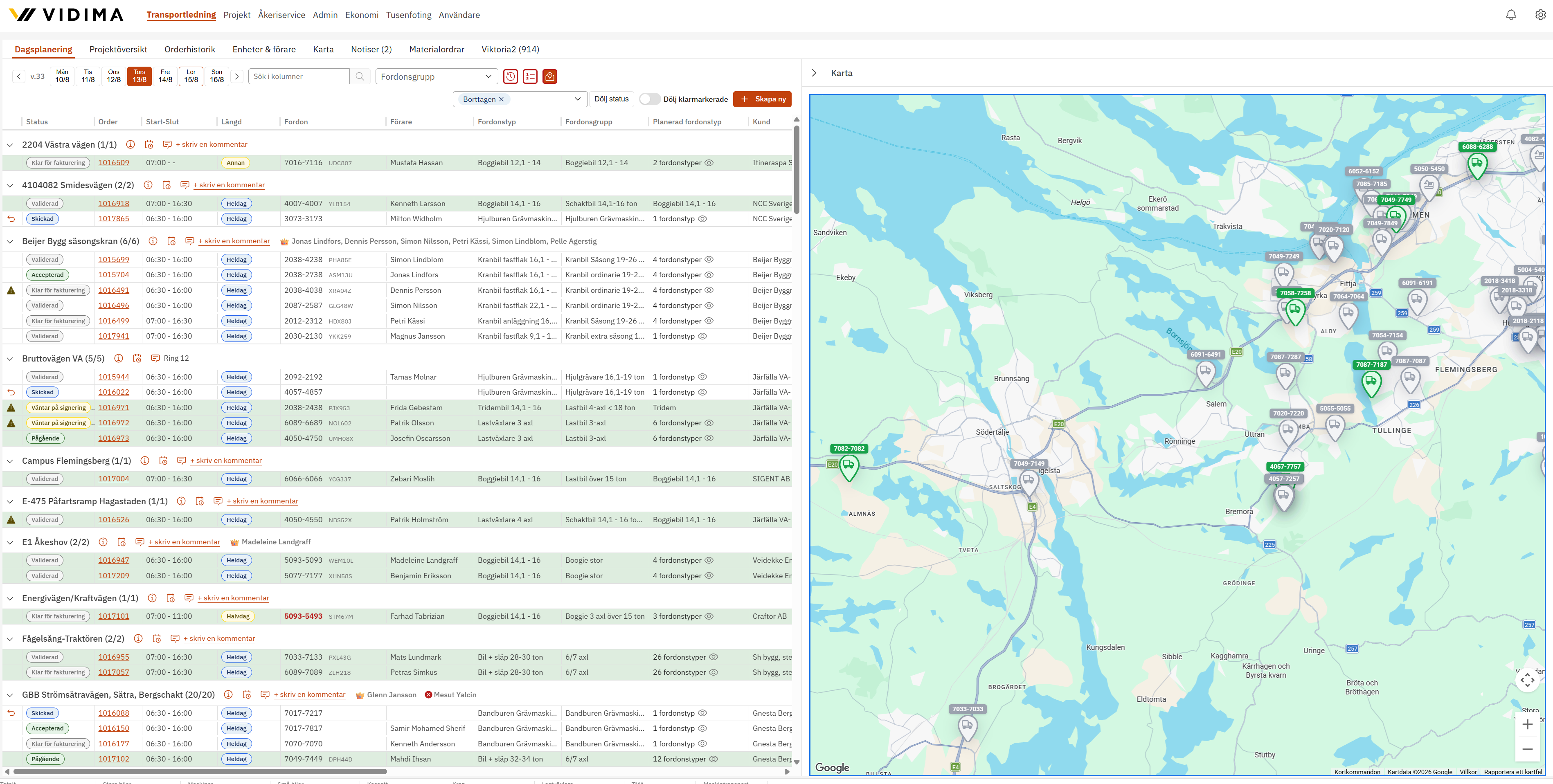Image resolution: width=1553 pixels, height=784 pixels.
Task: Click undo arrow on order 1017865 row
Action: pos(11,219)
